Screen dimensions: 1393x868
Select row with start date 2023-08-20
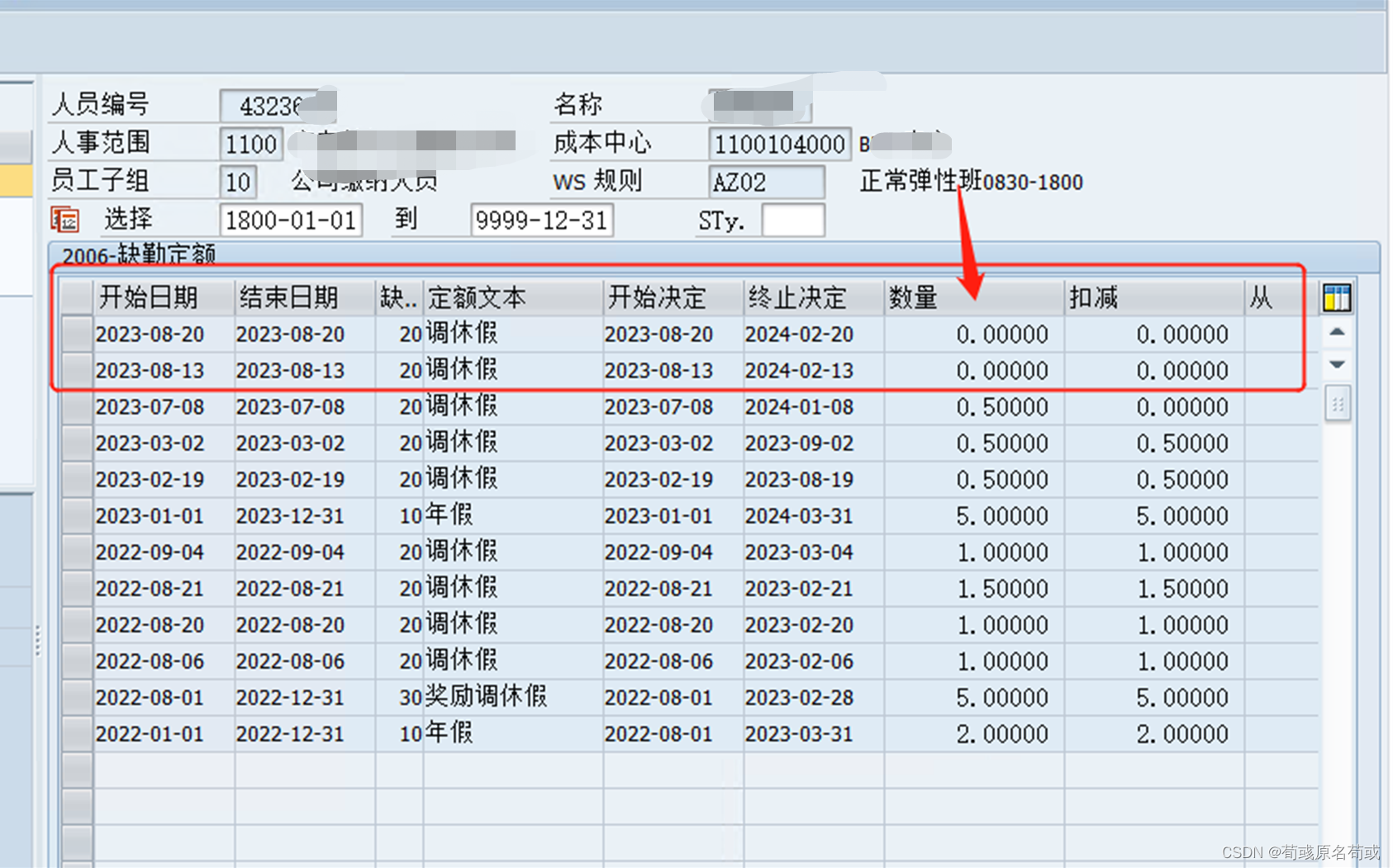coord(77,334)
